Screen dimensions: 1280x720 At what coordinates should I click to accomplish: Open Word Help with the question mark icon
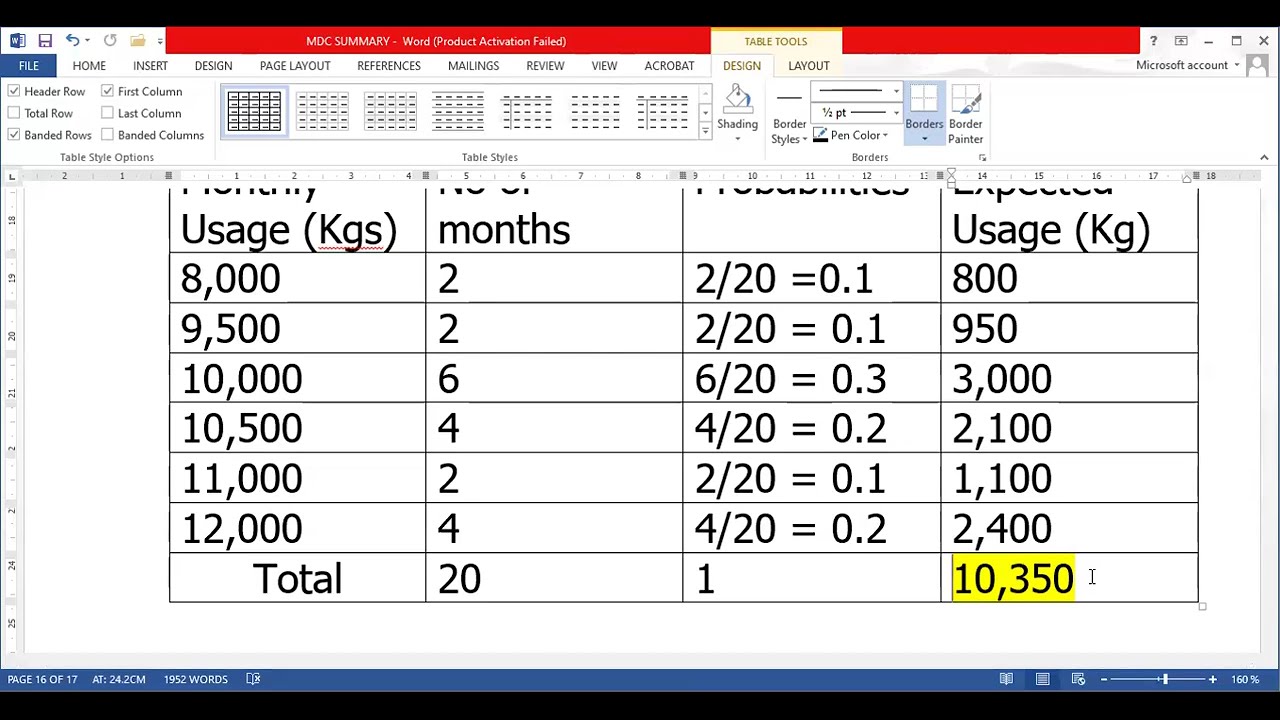1153,41
